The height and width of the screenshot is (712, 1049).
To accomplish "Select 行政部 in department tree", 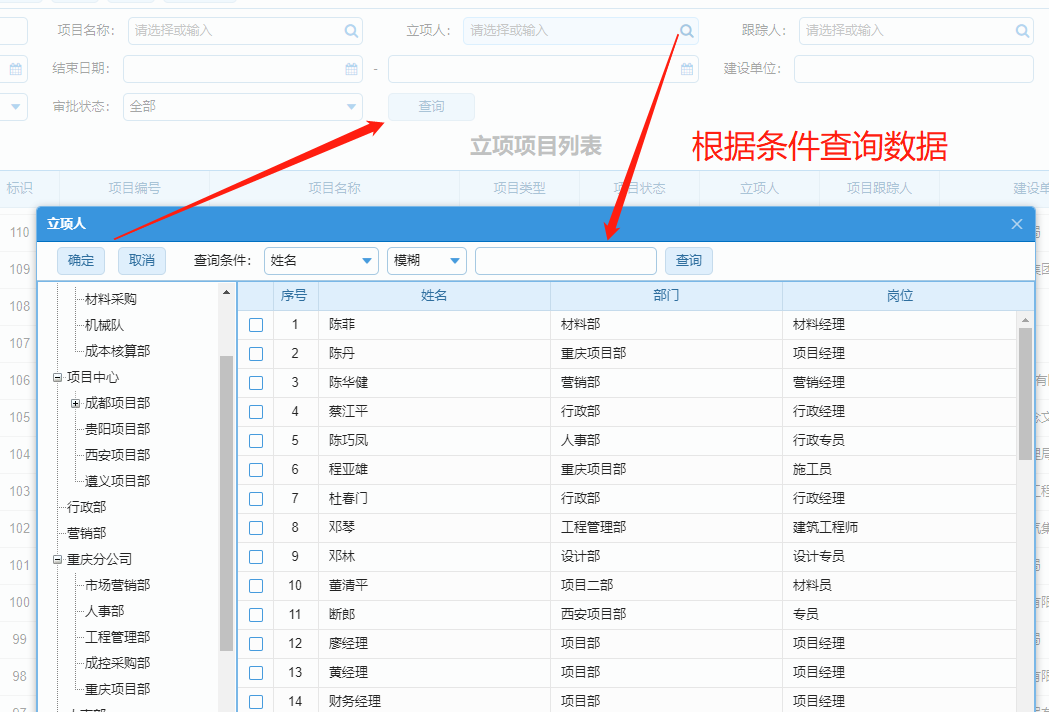I will point(86,507).
